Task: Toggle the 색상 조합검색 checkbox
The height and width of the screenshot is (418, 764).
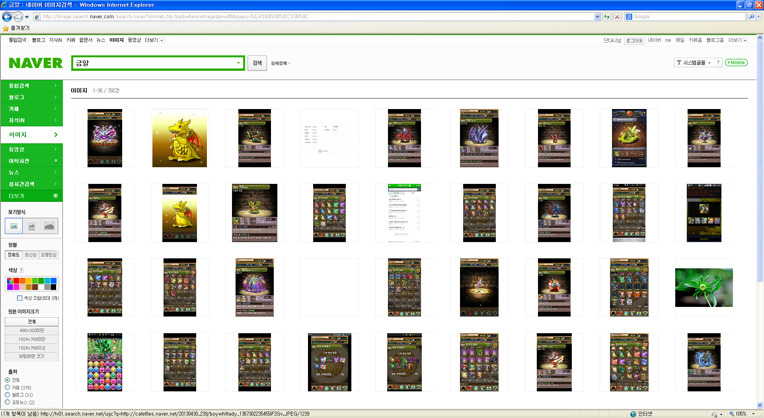Action: [x=20, y=298]
